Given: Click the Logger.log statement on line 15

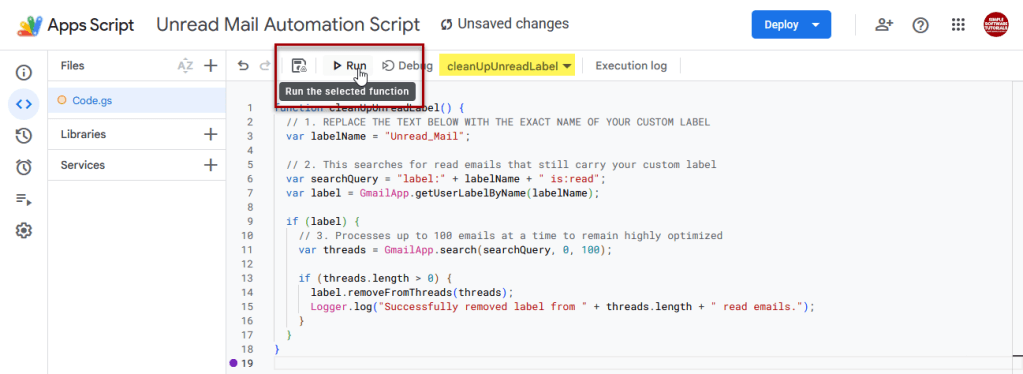Looking at the screenshot, I should (563, 307).
